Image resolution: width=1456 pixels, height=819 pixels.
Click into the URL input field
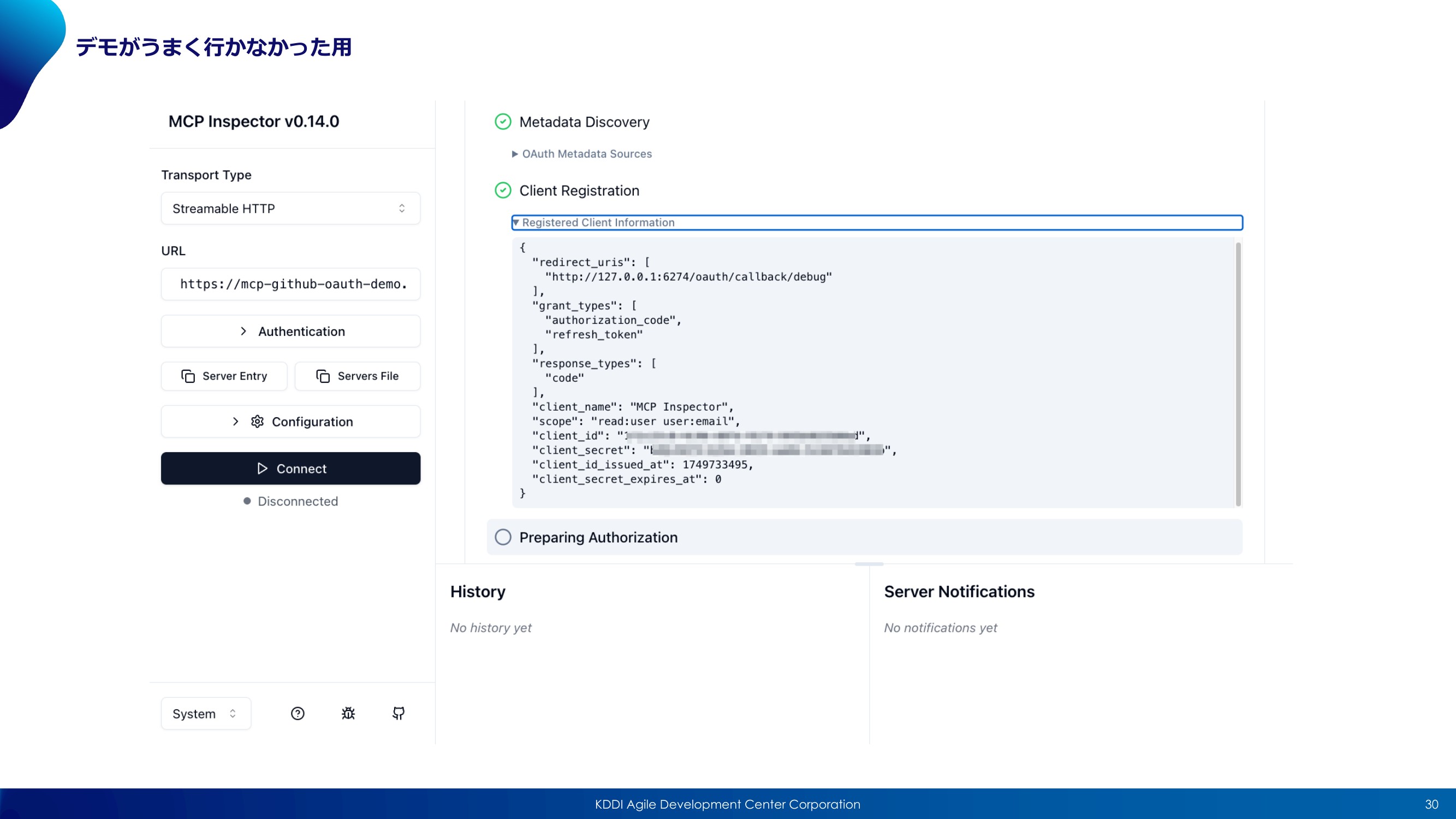pyautogui.click(x=290, y=284)
